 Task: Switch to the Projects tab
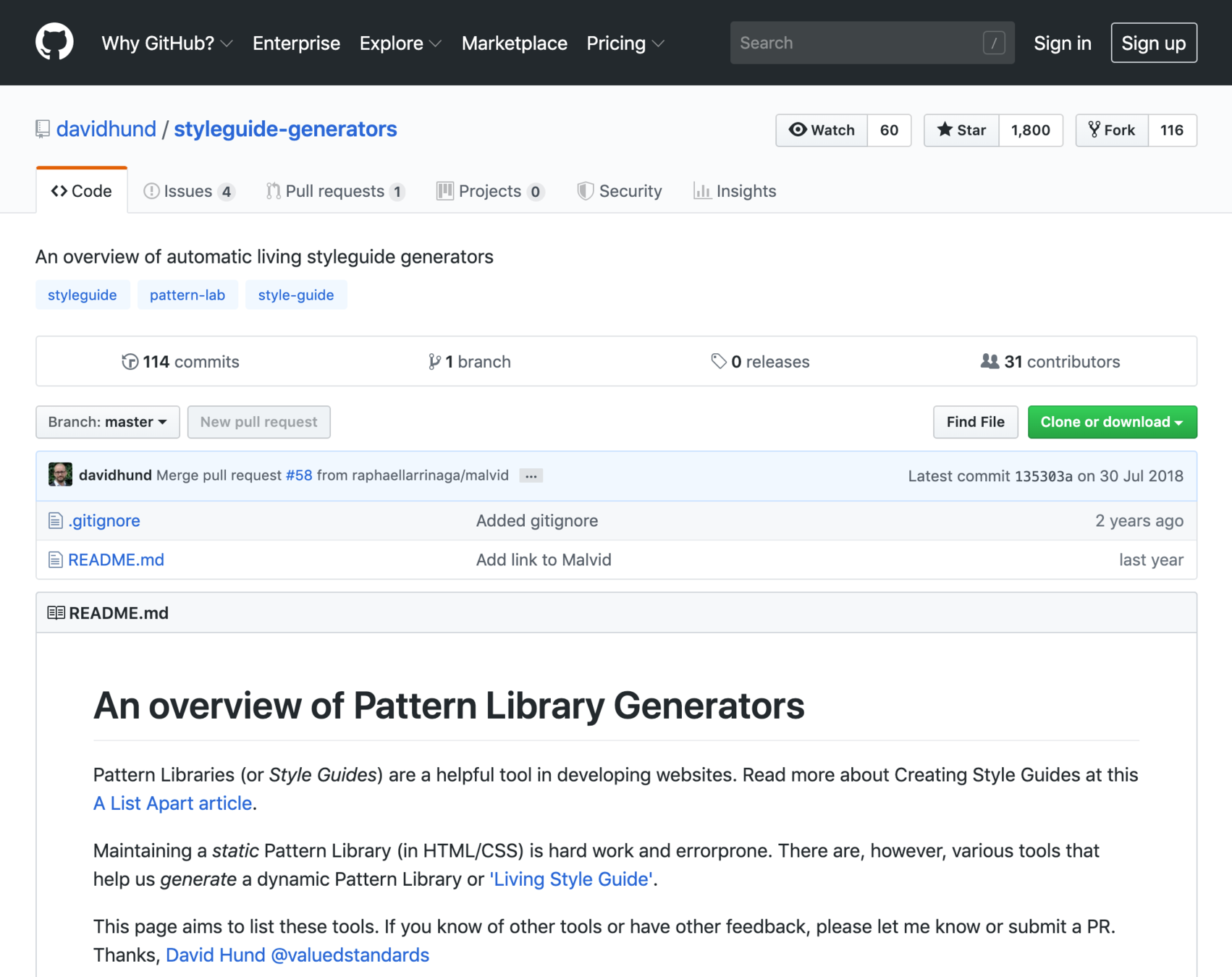[x=490, y=191]
